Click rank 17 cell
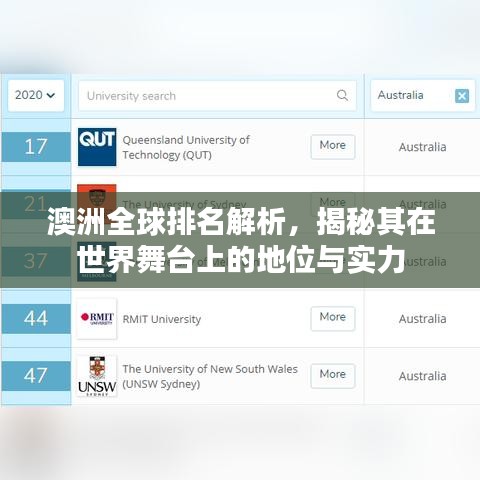 tap(36, 147)
